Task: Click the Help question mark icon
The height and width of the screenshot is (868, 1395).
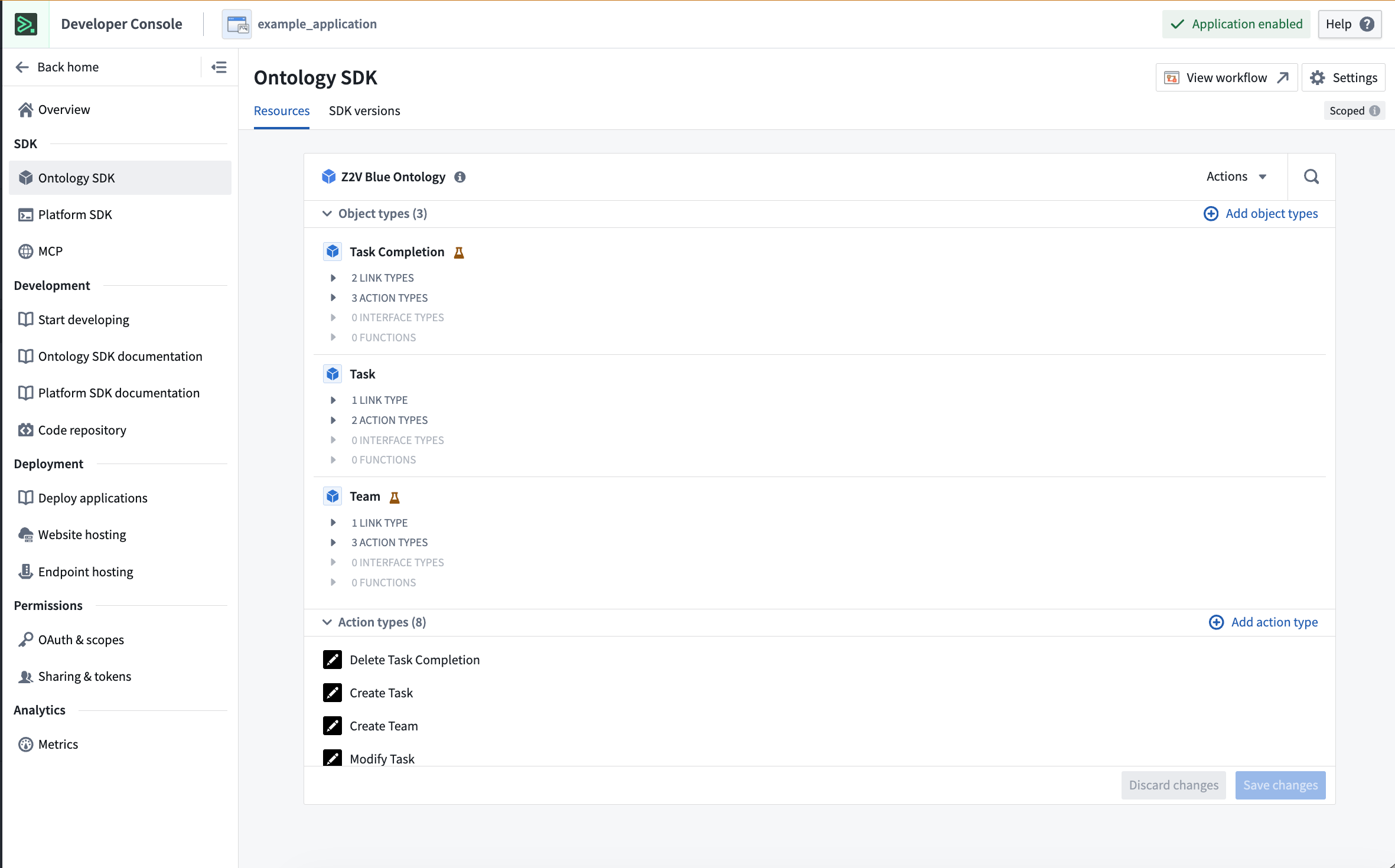Action: [1367, 24]
